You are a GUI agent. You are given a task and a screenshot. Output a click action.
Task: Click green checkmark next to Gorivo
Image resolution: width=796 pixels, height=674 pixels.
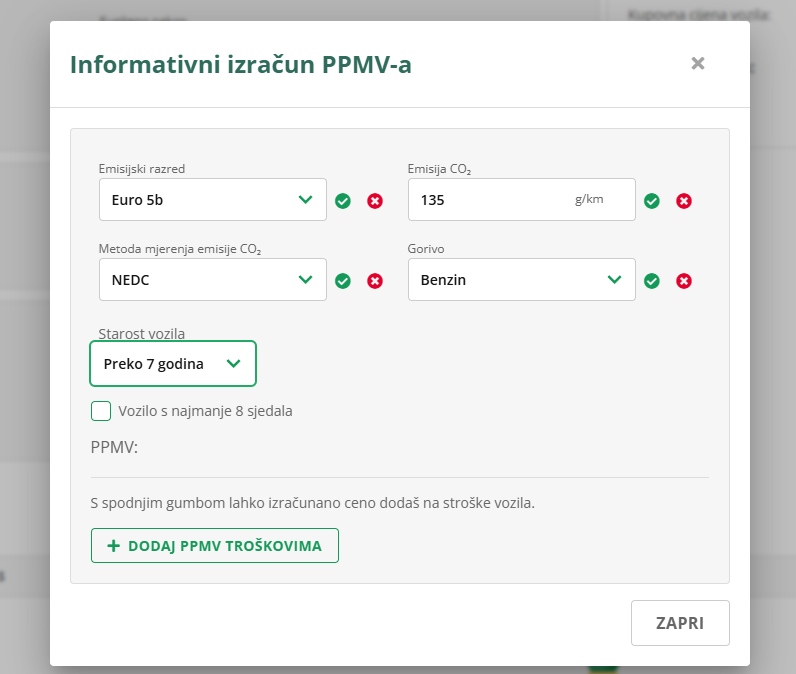click(652, 281)
